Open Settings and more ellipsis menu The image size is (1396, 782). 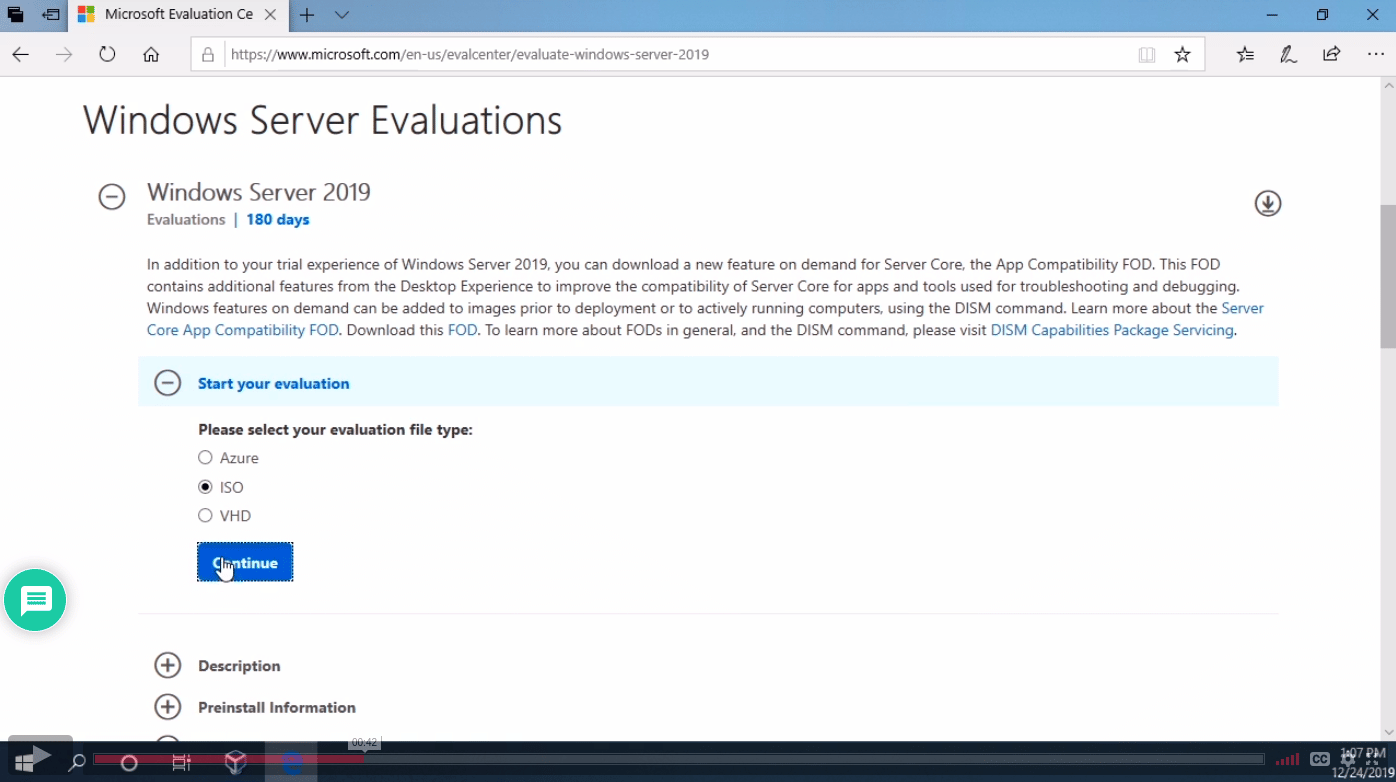coord(1375,55)
